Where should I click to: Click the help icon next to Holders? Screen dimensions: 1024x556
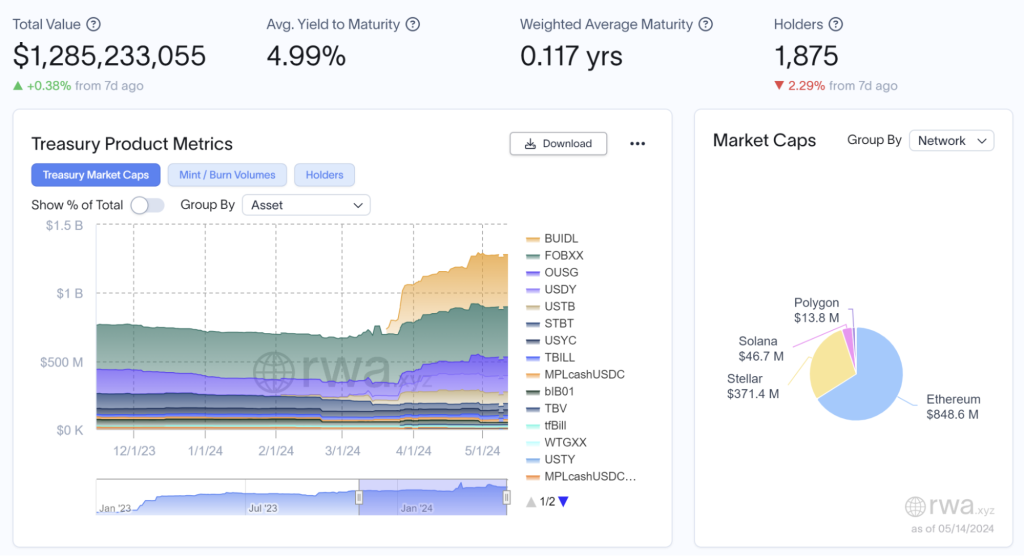836,24
